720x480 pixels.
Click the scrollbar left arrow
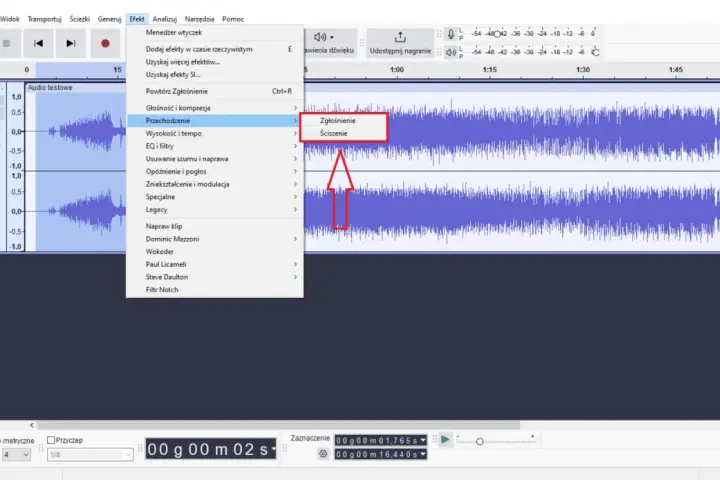pyautogui.click(x=32, y=425)
